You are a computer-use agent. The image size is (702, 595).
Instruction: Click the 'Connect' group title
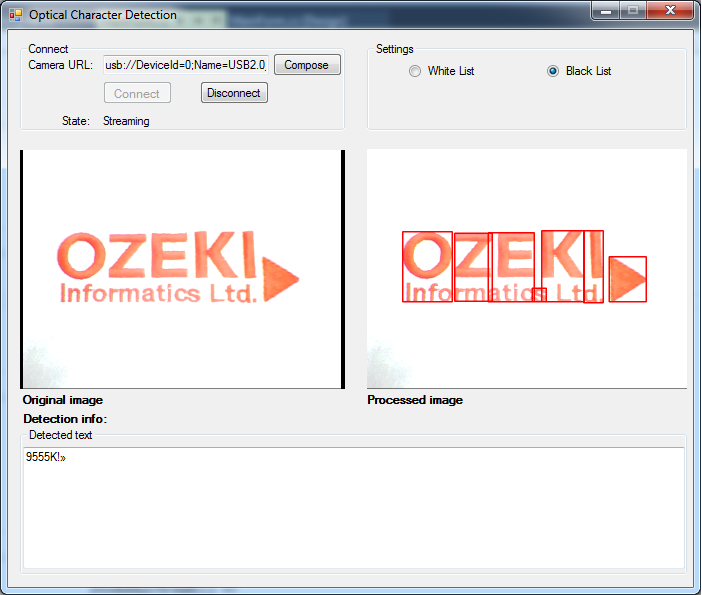(48, 49)
